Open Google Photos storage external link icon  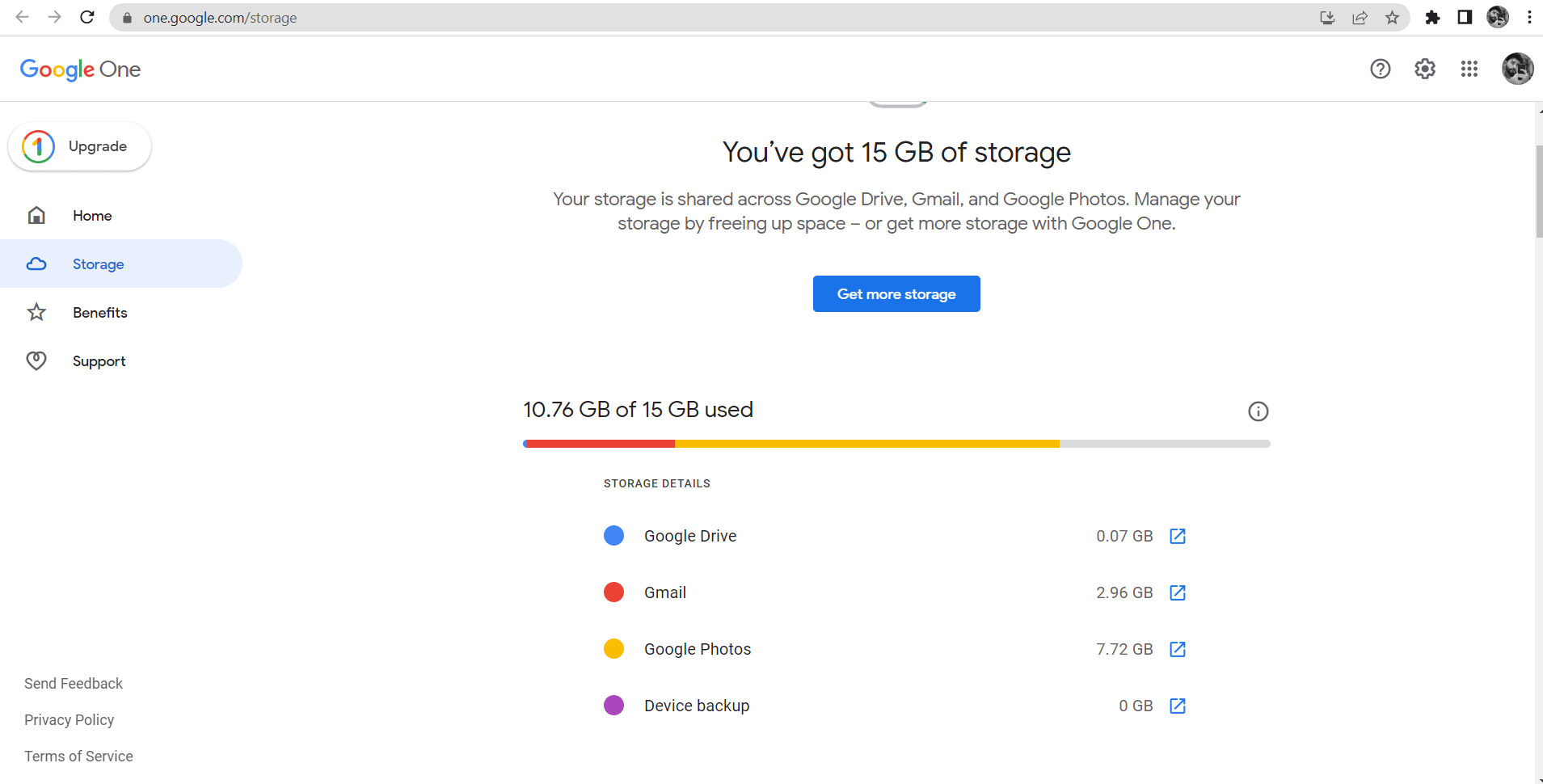(1178, 649)
